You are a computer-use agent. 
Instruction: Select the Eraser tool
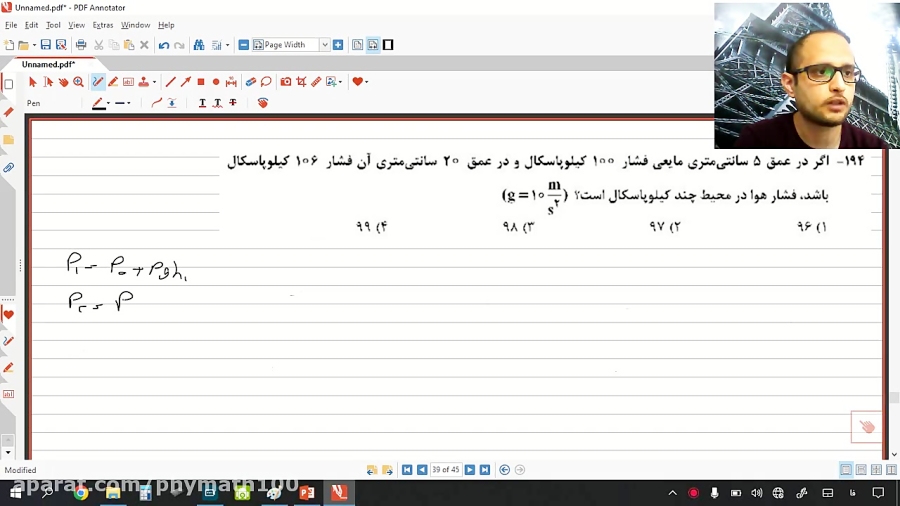[251, 82]
